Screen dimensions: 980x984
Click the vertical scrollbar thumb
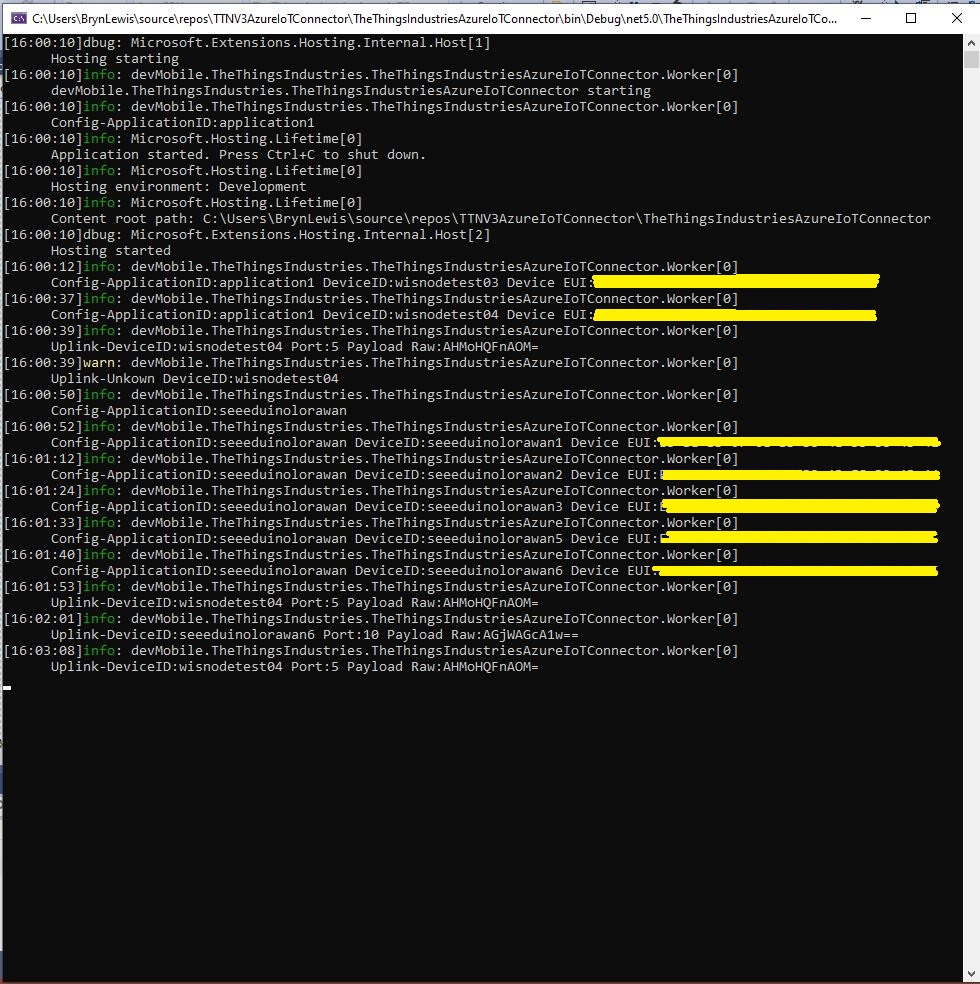(971, 60)
